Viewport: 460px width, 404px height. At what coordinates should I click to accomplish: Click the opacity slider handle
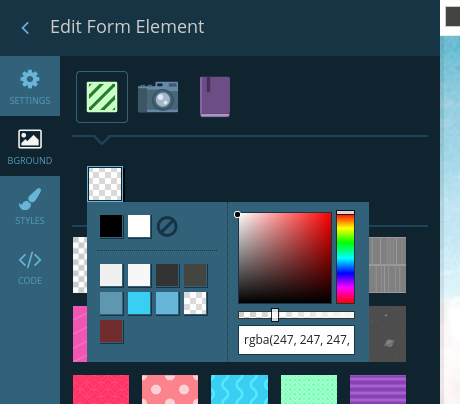pyautogui.click(x=275, y=315)
